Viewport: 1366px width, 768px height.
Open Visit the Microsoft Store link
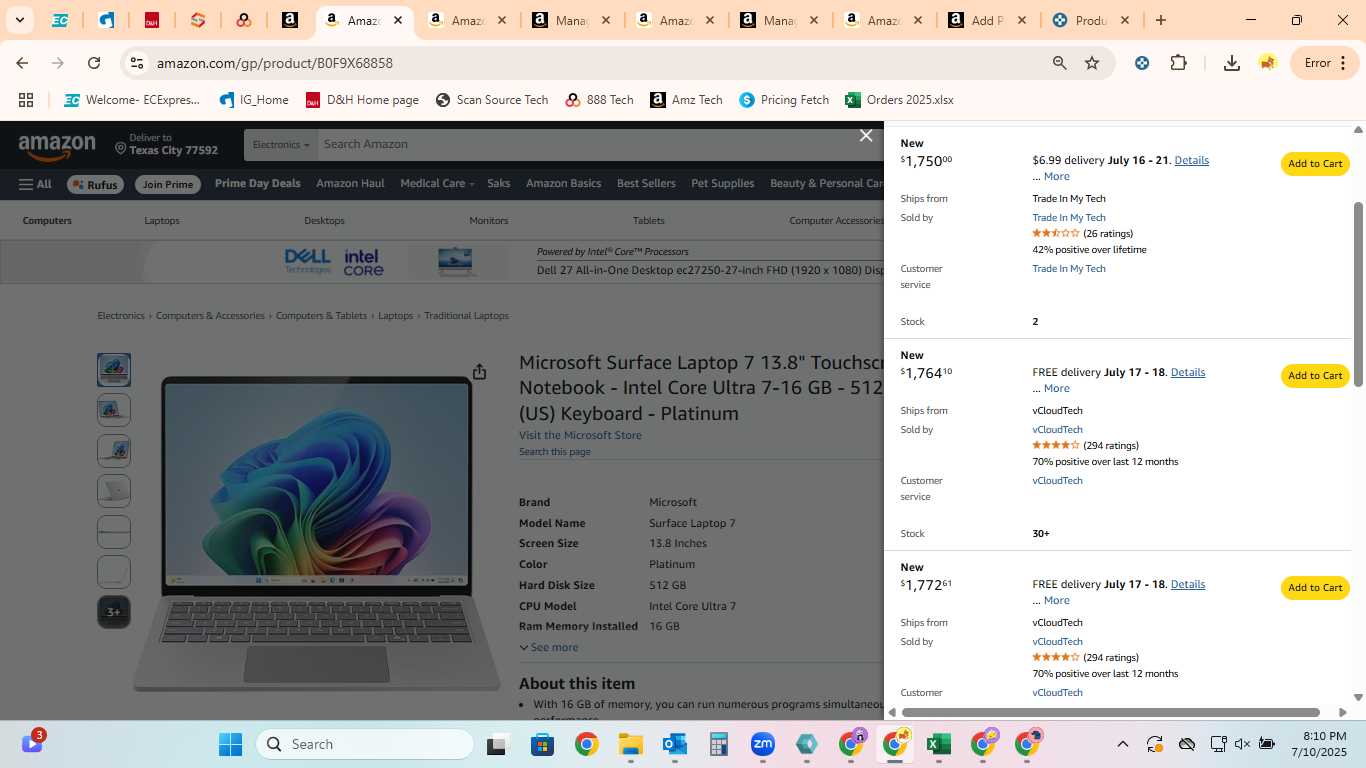pos(580,436)
